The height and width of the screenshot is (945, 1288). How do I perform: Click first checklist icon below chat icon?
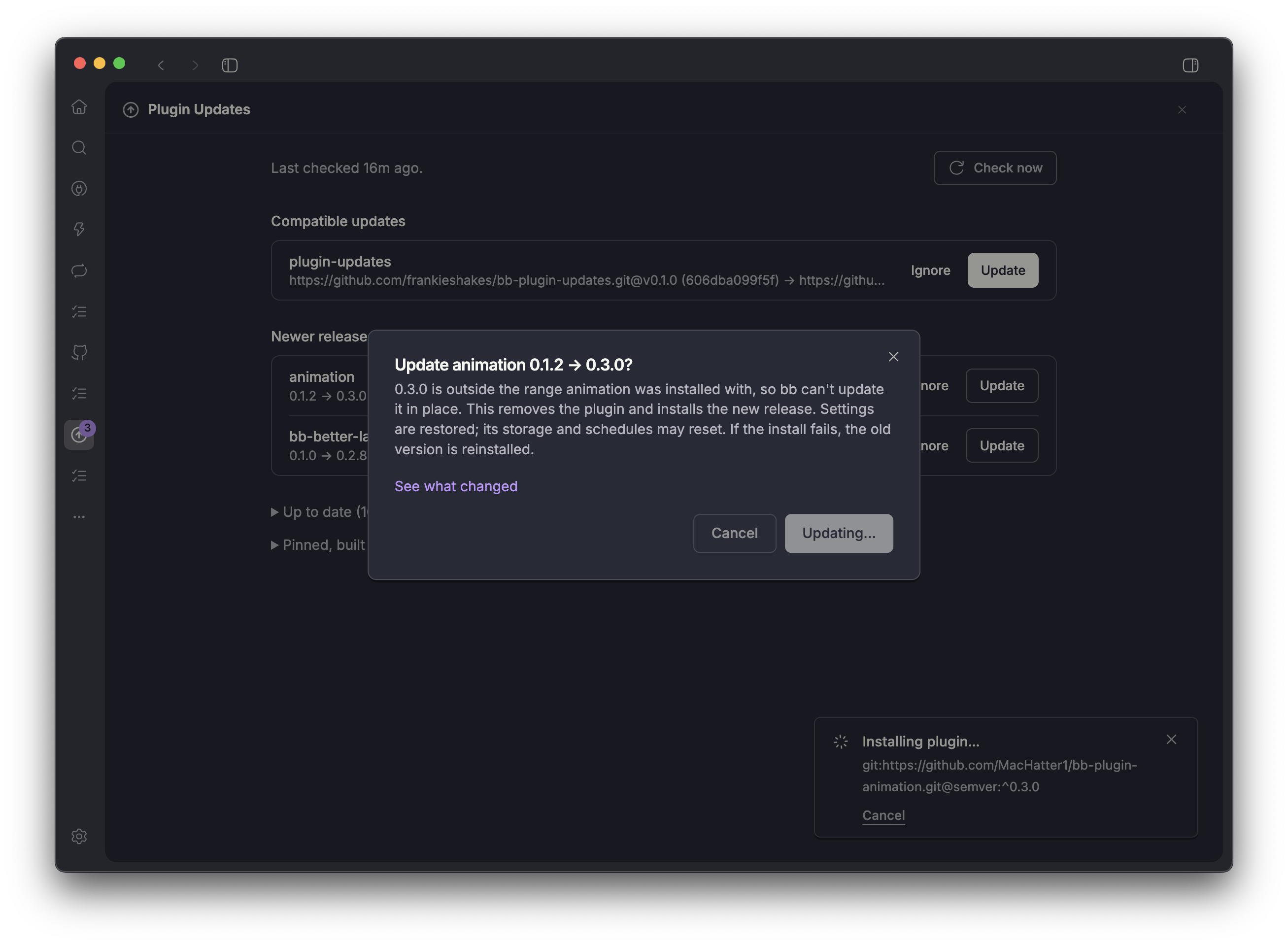tap(79, 312)
